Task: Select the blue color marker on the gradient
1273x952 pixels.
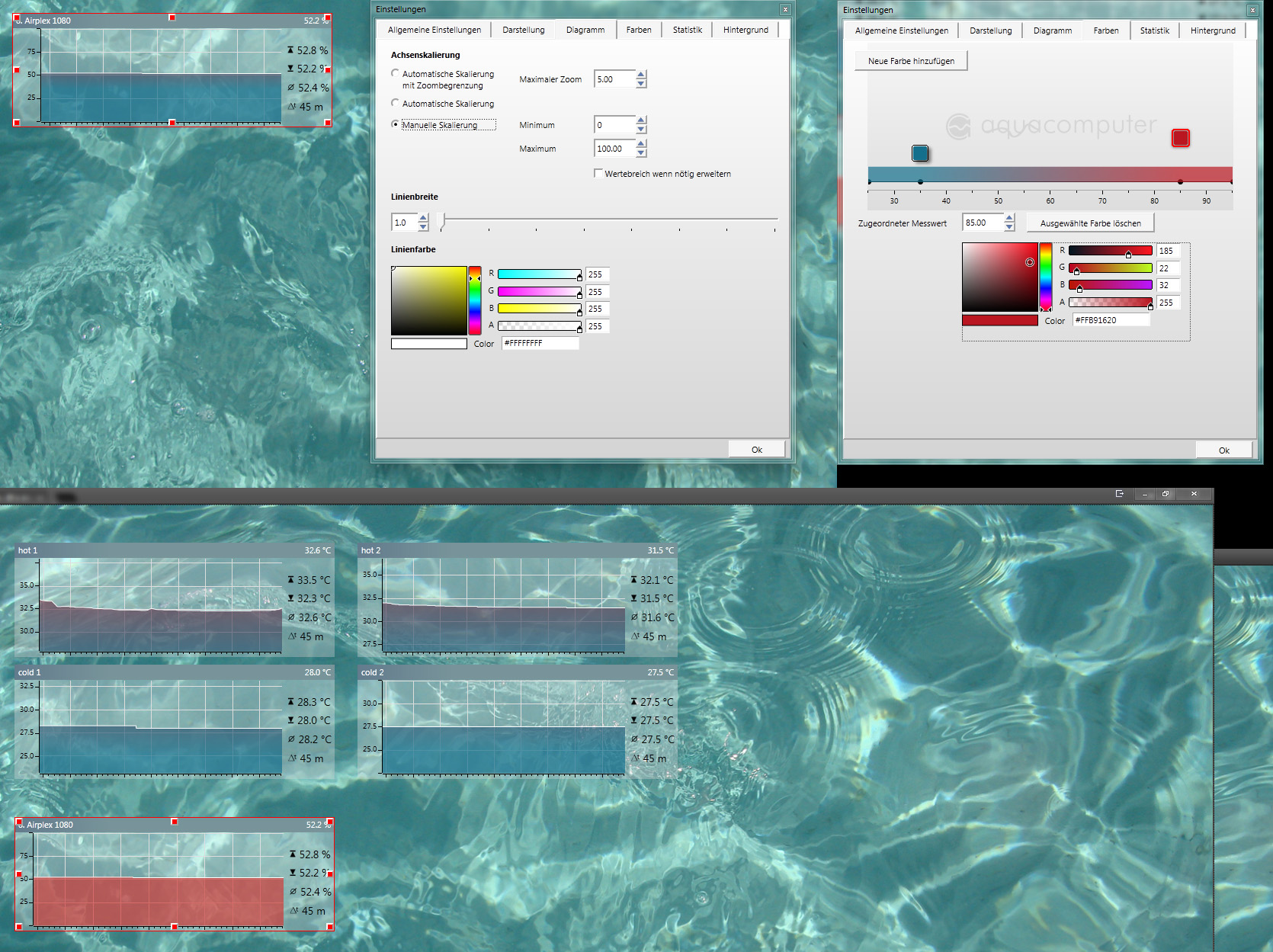Action: tap(920, 153)
